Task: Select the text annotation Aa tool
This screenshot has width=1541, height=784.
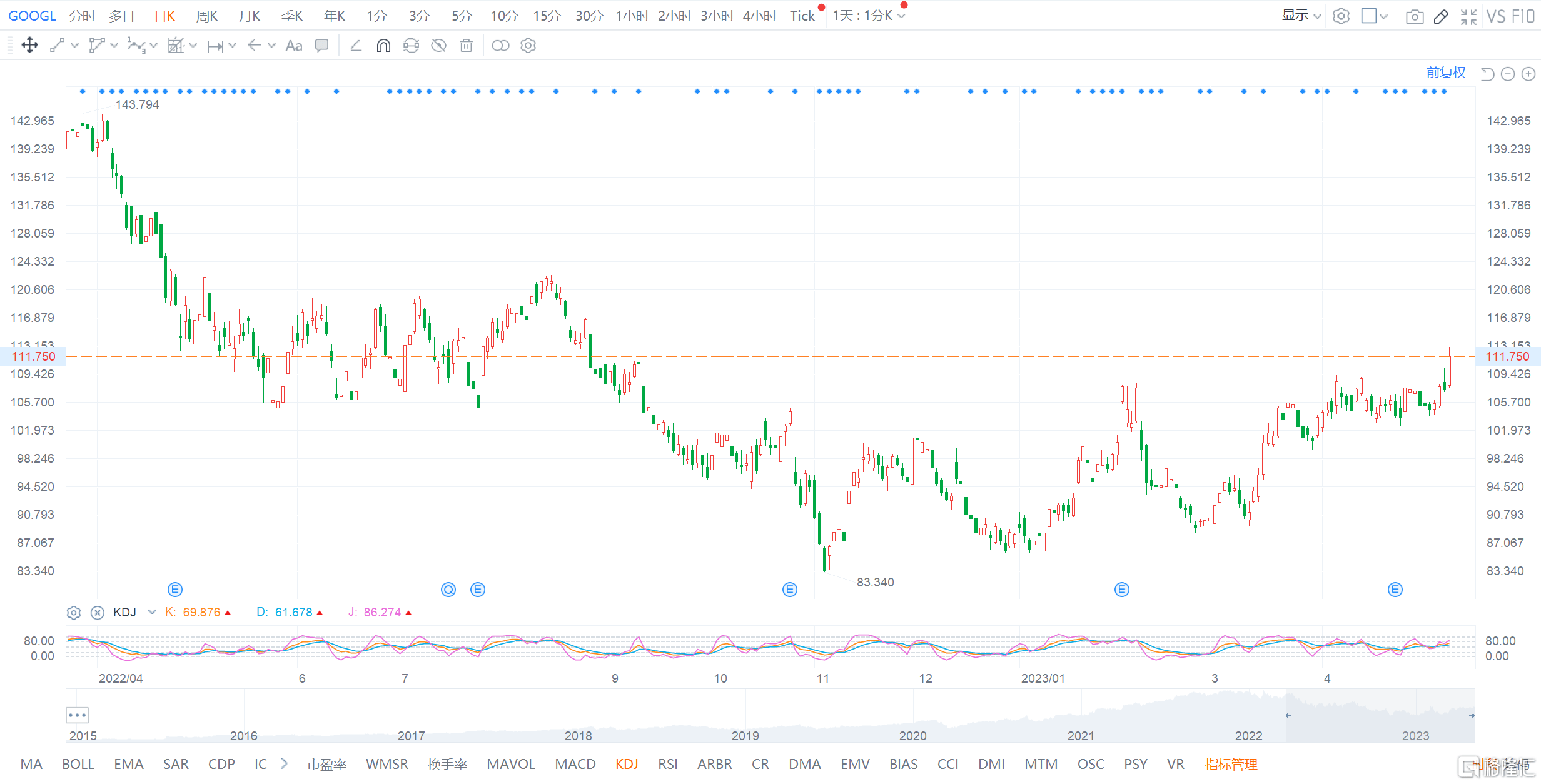Action: point(293,45)
